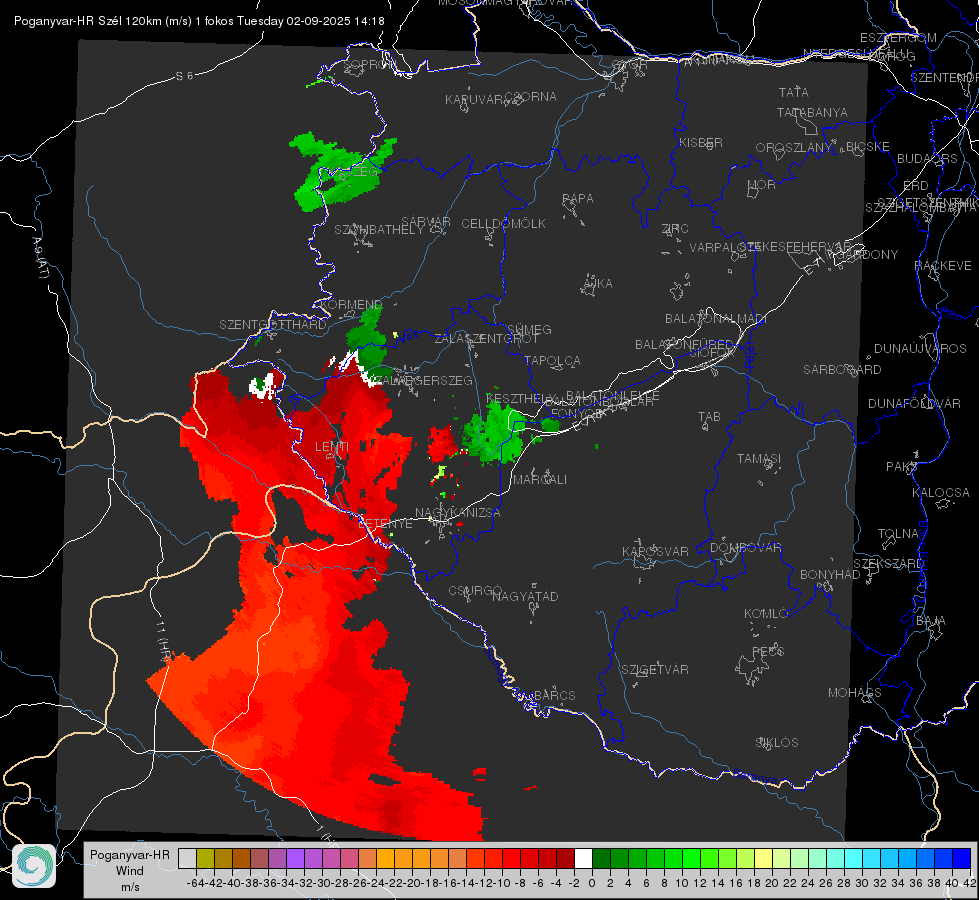Image resolution: width=979 pixels, height=900 pixels.
Task: Click the KAPUVÁR city label
Action: pos(474,100)
